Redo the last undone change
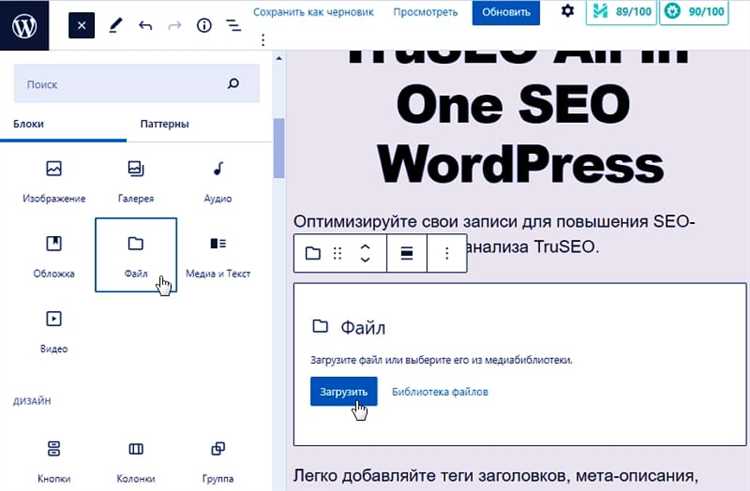Screen dimensions: 750x491 [x=175, y=25]
